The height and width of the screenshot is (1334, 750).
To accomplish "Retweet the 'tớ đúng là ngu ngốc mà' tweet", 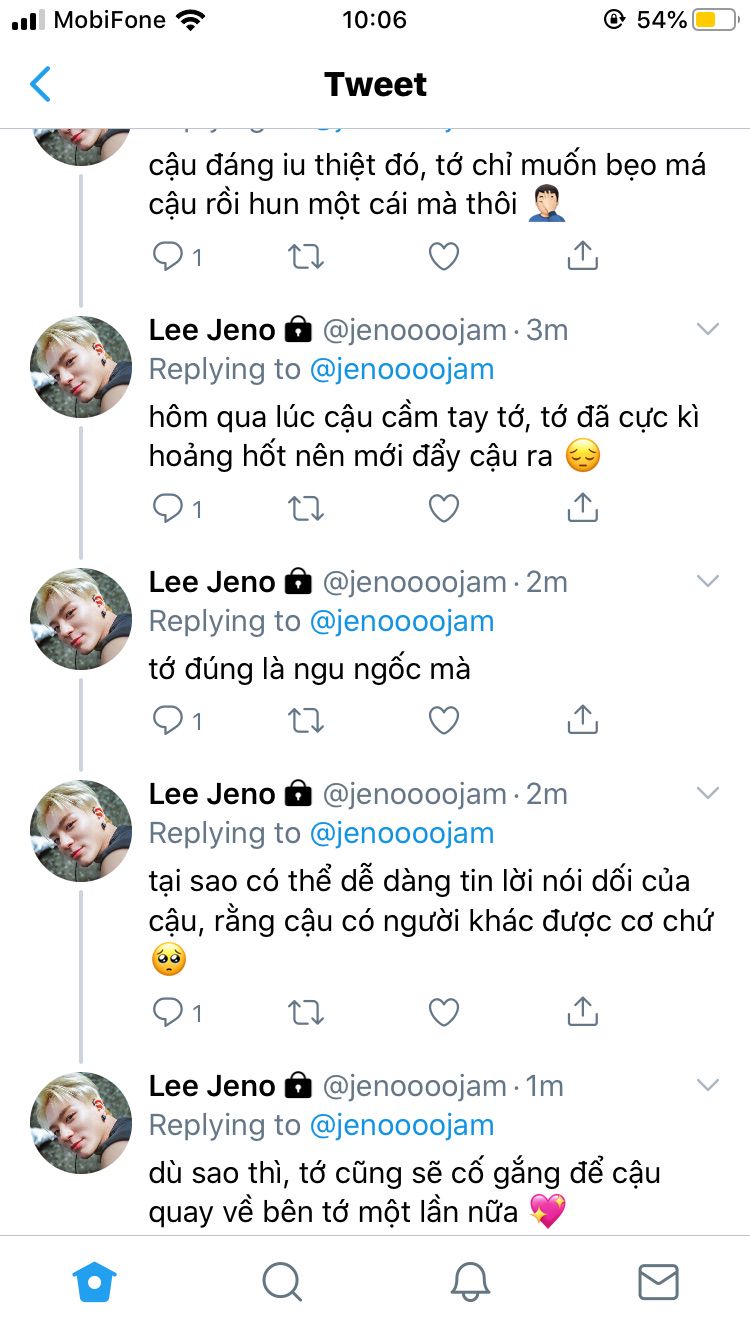I will coord(306,720).
